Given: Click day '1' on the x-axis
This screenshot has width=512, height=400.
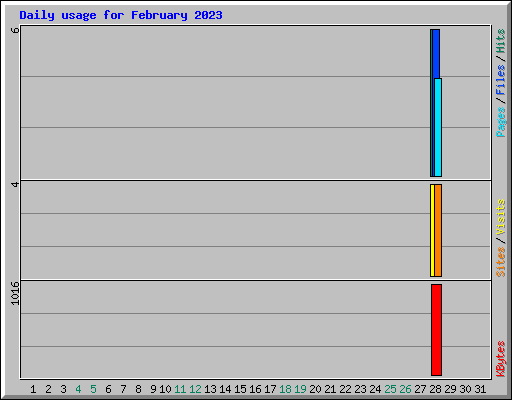Looking at the screenshot, I should [33, 389].
